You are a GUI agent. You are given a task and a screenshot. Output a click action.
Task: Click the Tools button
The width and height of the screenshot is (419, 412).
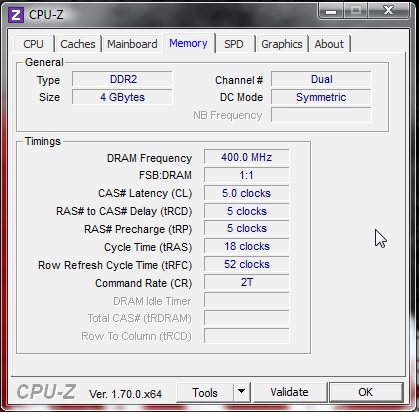205,392
